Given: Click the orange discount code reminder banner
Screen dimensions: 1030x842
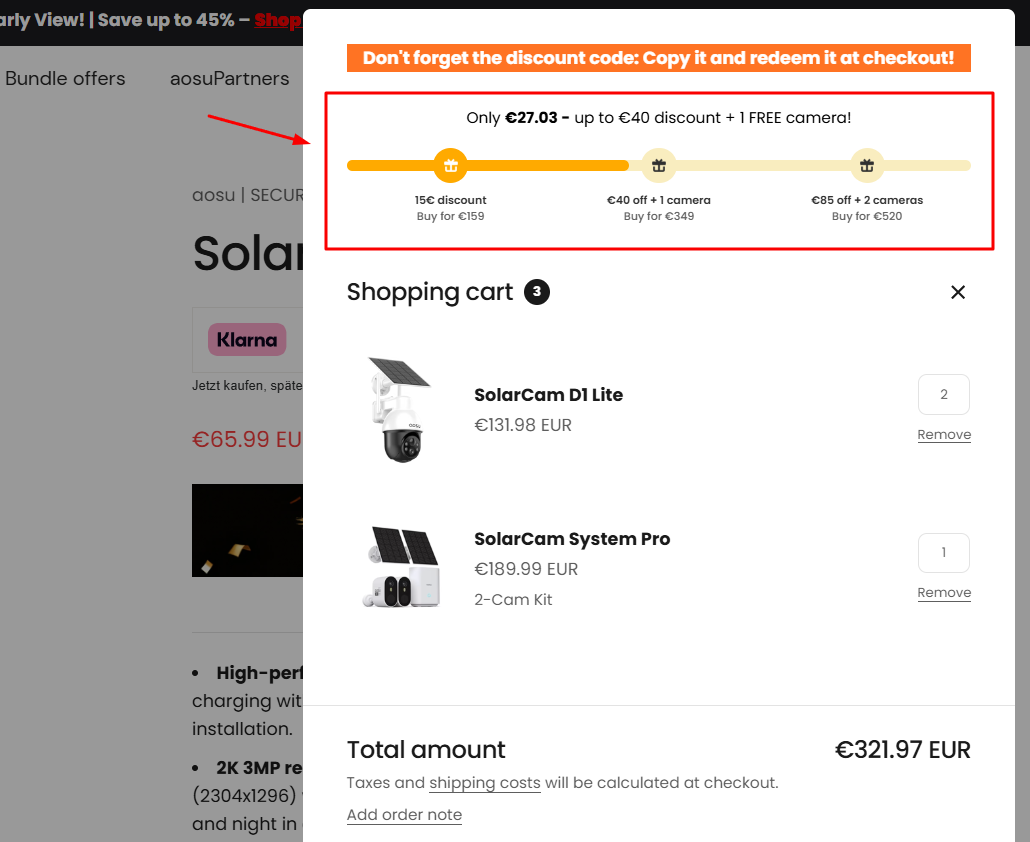Looking at the screenshot, I should click(x=659, y=58).
